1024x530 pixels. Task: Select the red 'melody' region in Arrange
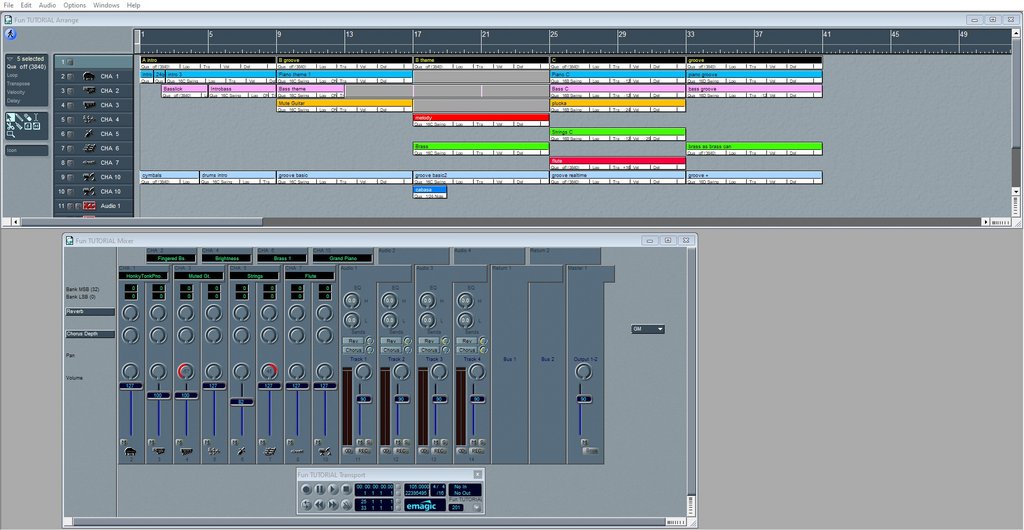(x=481, y=117)
